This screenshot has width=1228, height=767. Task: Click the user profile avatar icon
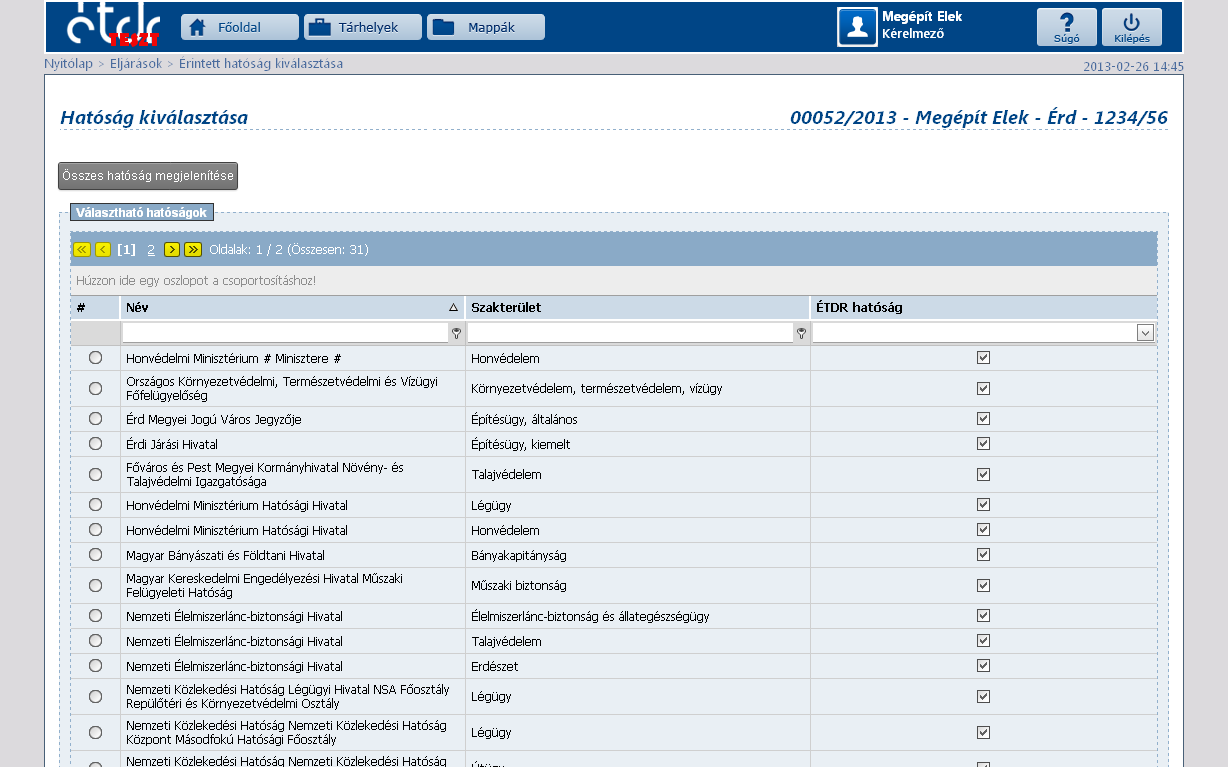857,27
